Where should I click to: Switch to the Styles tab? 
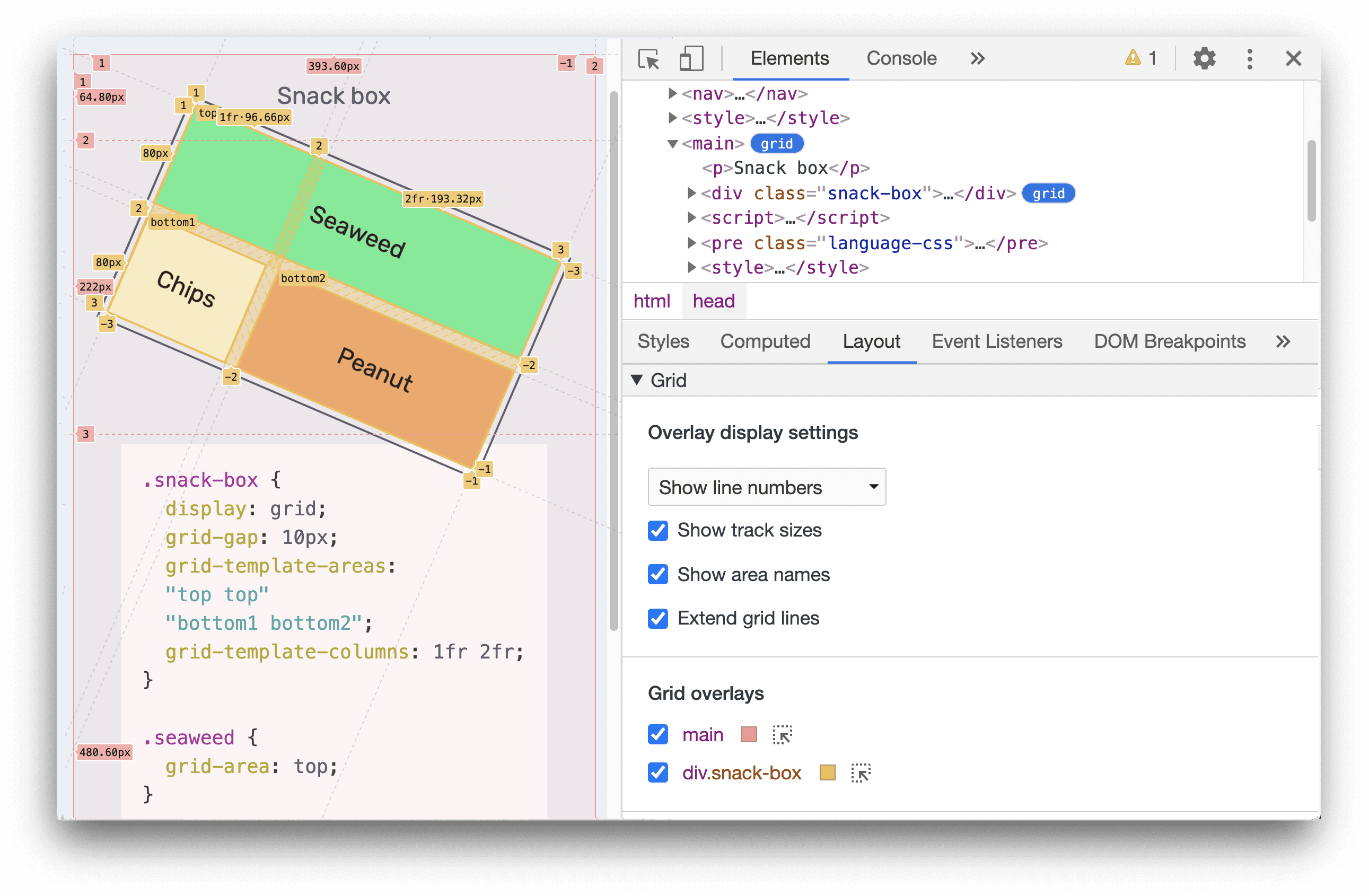[x=664, y=341]
